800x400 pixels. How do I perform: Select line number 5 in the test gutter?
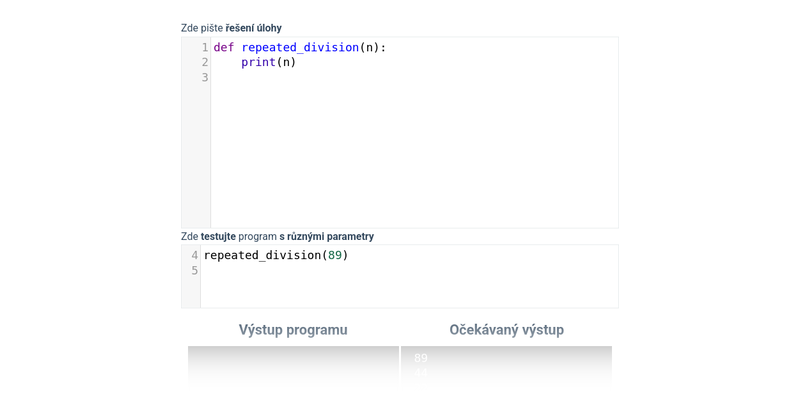point(194,271)
